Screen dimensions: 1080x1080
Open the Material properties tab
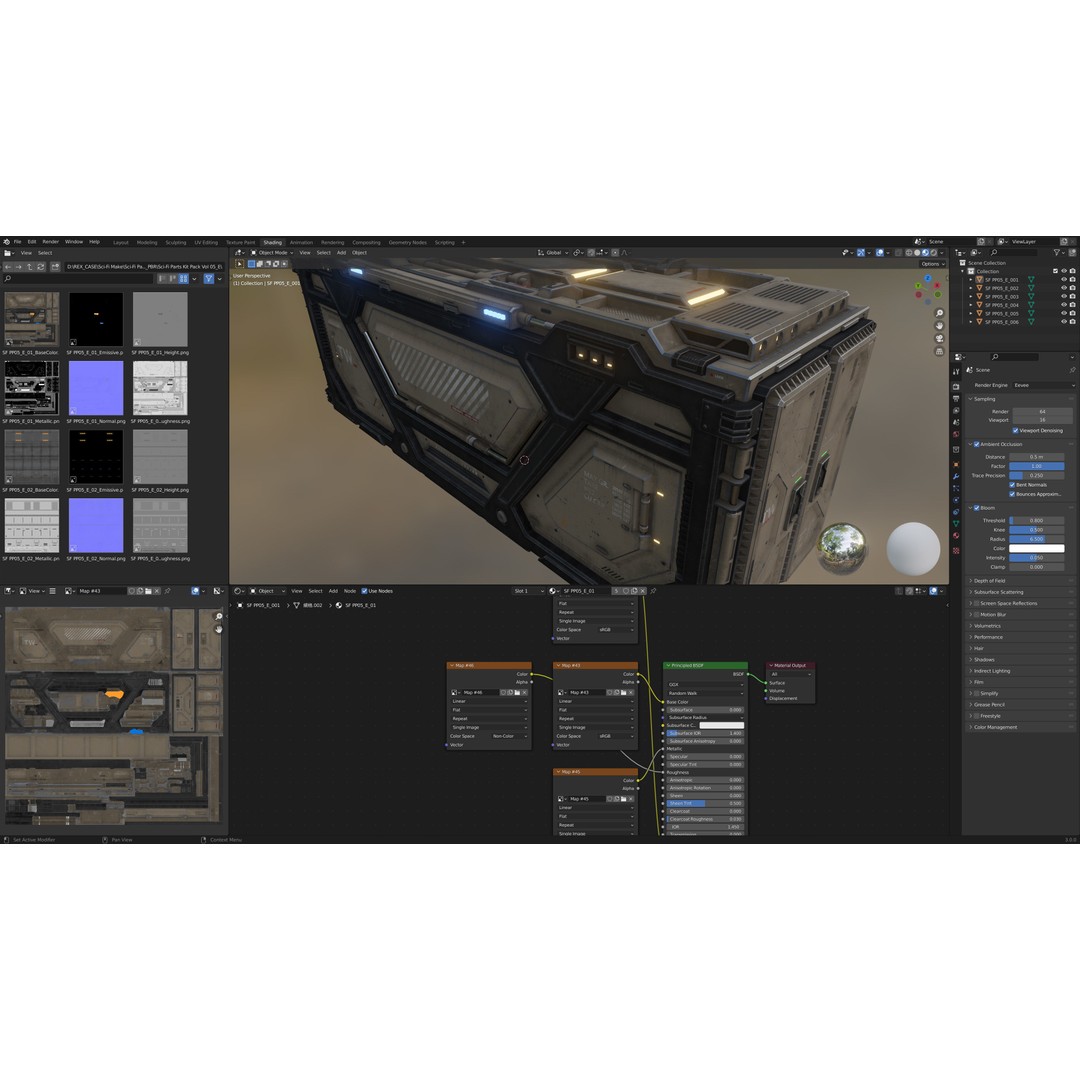click(x=956, y=535)
